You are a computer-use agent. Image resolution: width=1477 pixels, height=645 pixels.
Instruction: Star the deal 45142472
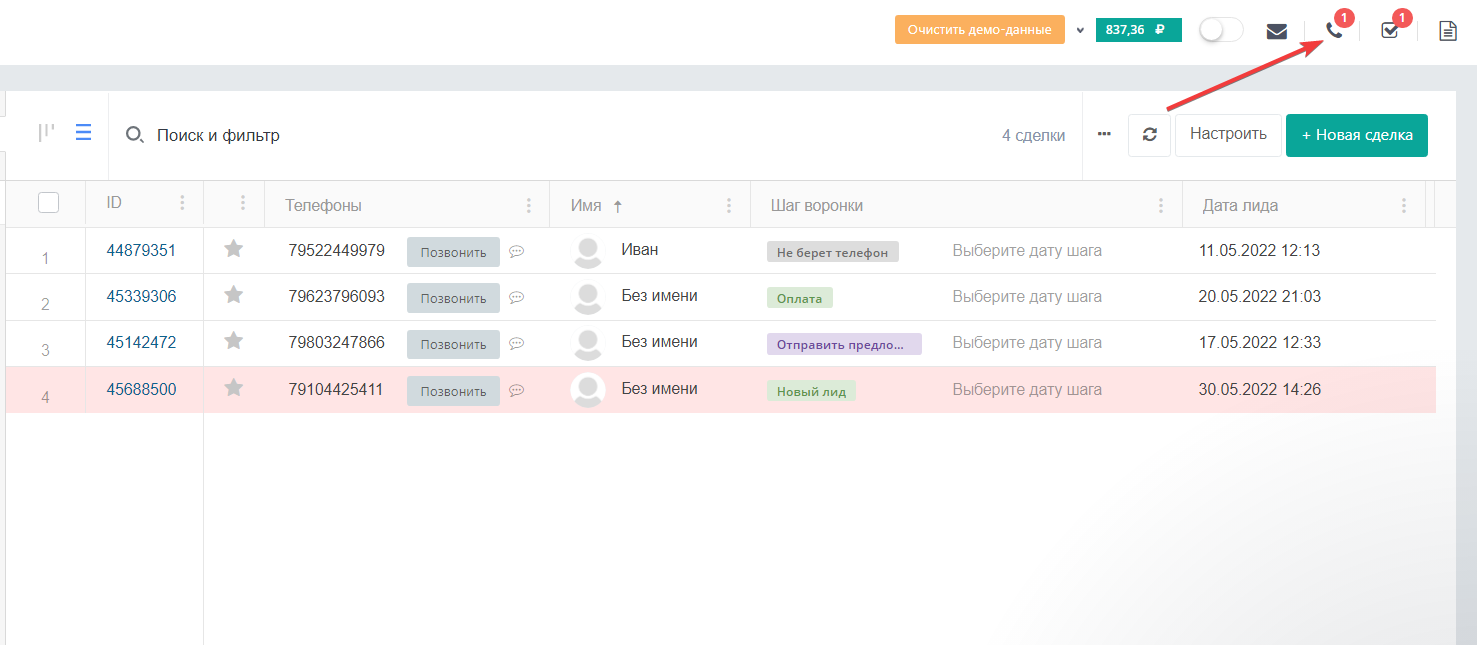[x=233, y=341]
